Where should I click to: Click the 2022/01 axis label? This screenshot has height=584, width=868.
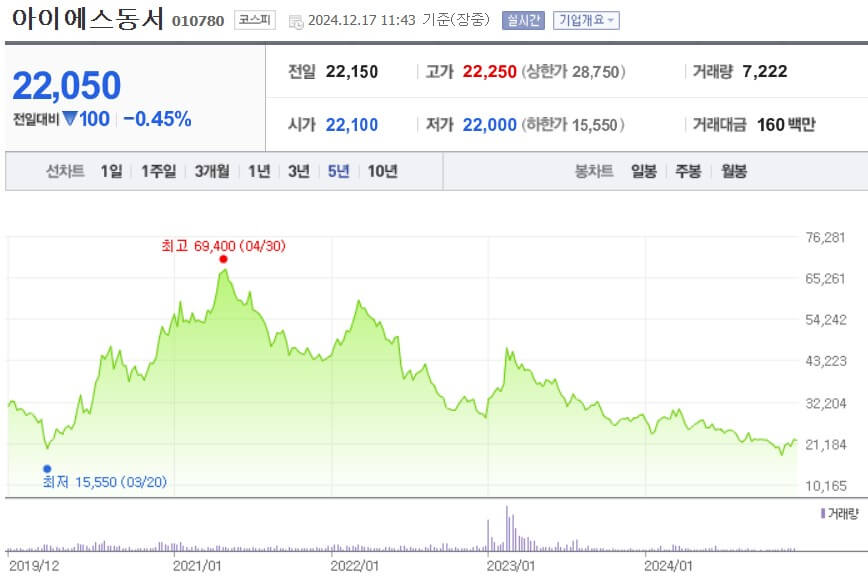(354, 566)
